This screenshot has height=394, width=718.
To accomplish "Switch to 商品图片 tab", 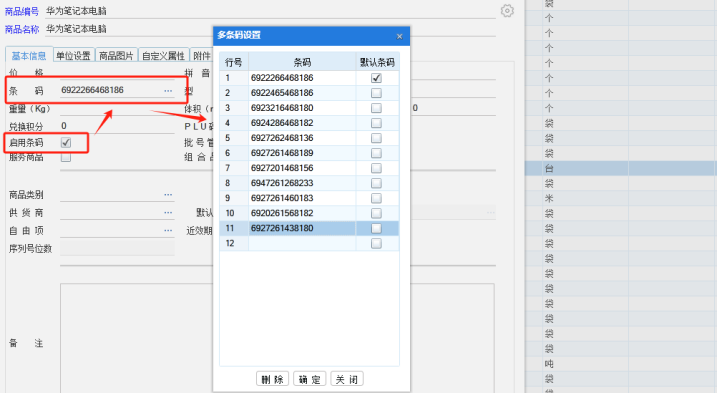I will pos(116,55).
